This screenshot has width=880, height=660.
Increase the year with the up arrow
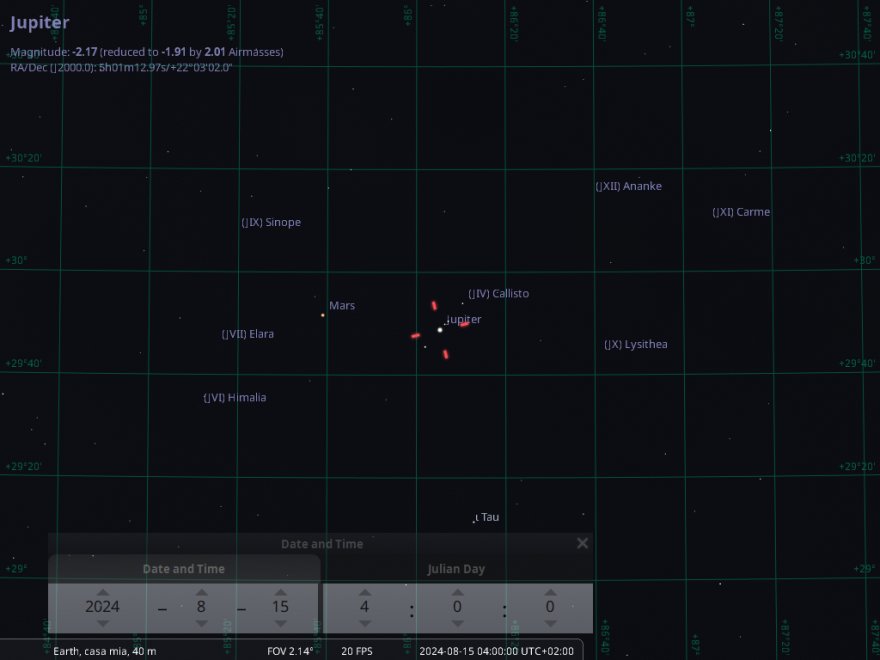click(102, 591)
